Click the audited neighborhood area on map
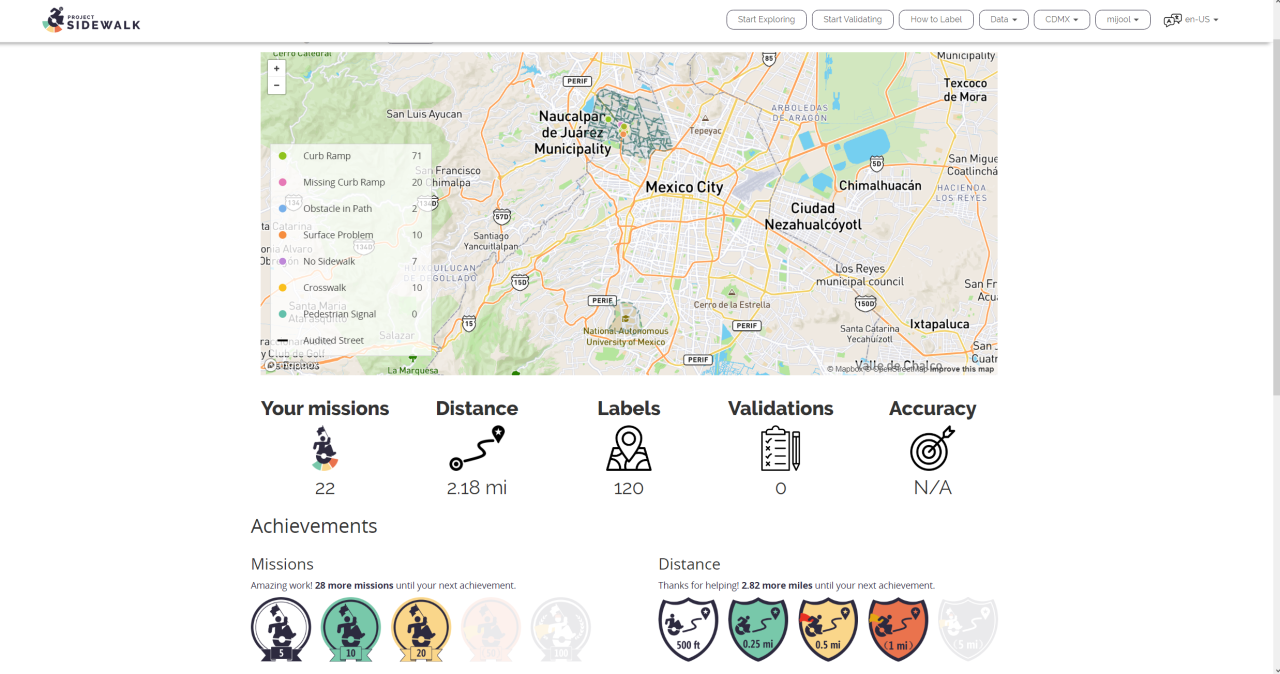This screenshot has height=674, width=1280. pyautogui.click(x=628, y=124)
